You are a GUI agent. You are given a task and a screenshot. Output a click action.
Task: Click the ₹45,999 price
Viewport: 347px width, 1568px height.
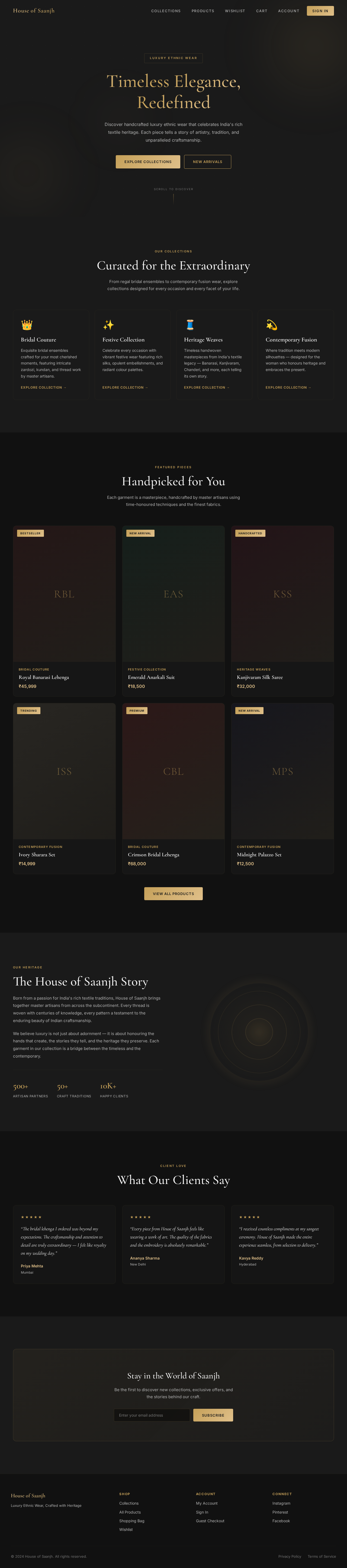[27, 687]
